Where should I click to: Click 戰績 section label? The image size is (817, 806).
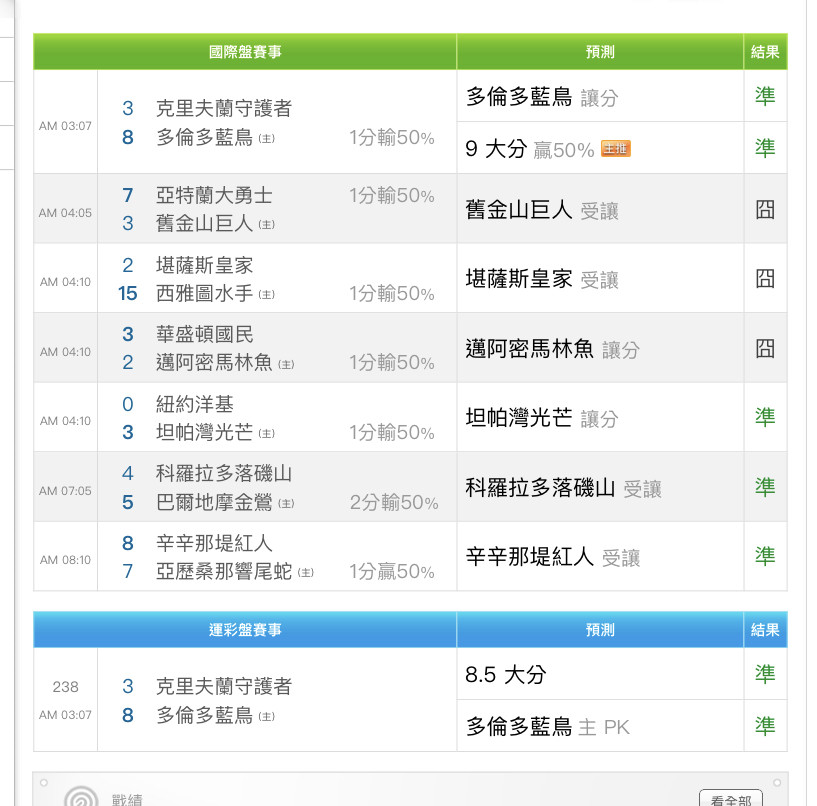[x=127, y=800]
